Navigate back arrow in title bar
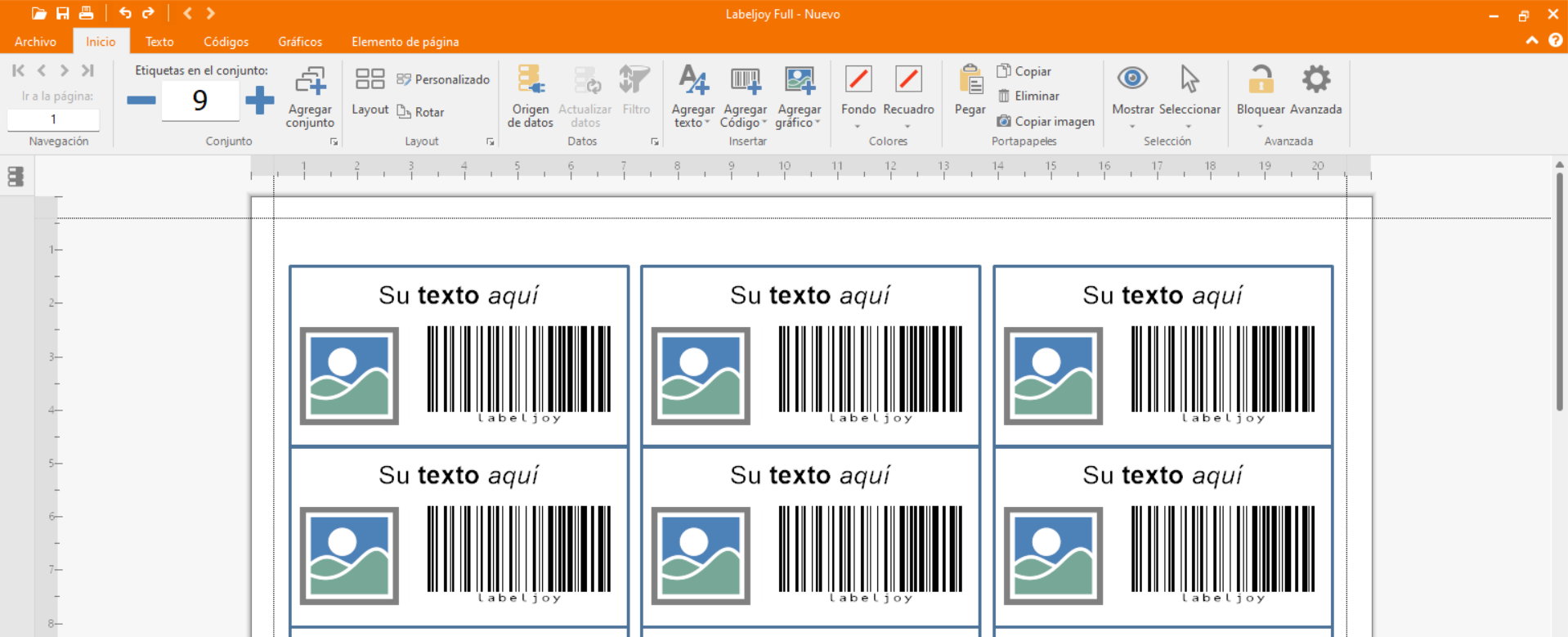1568x637 pixels. click(188, 13)
